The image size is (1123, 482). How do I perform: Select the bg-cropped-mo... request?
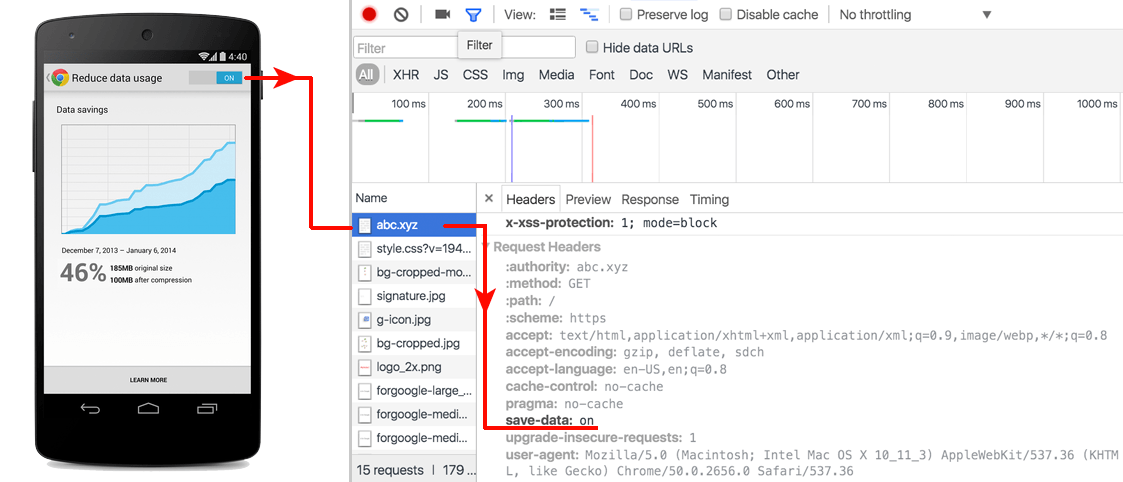coord(414,272)
